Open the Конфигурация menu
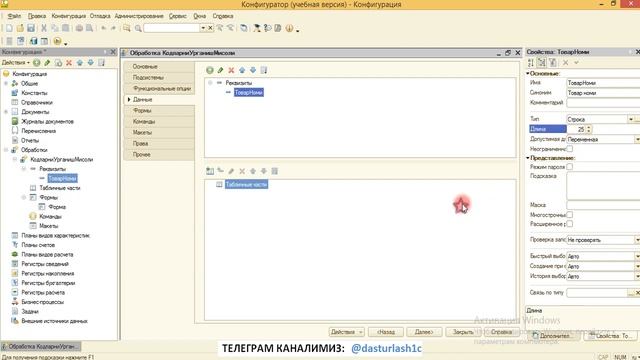Screen dimensions: 640x360 click(69, 16)
